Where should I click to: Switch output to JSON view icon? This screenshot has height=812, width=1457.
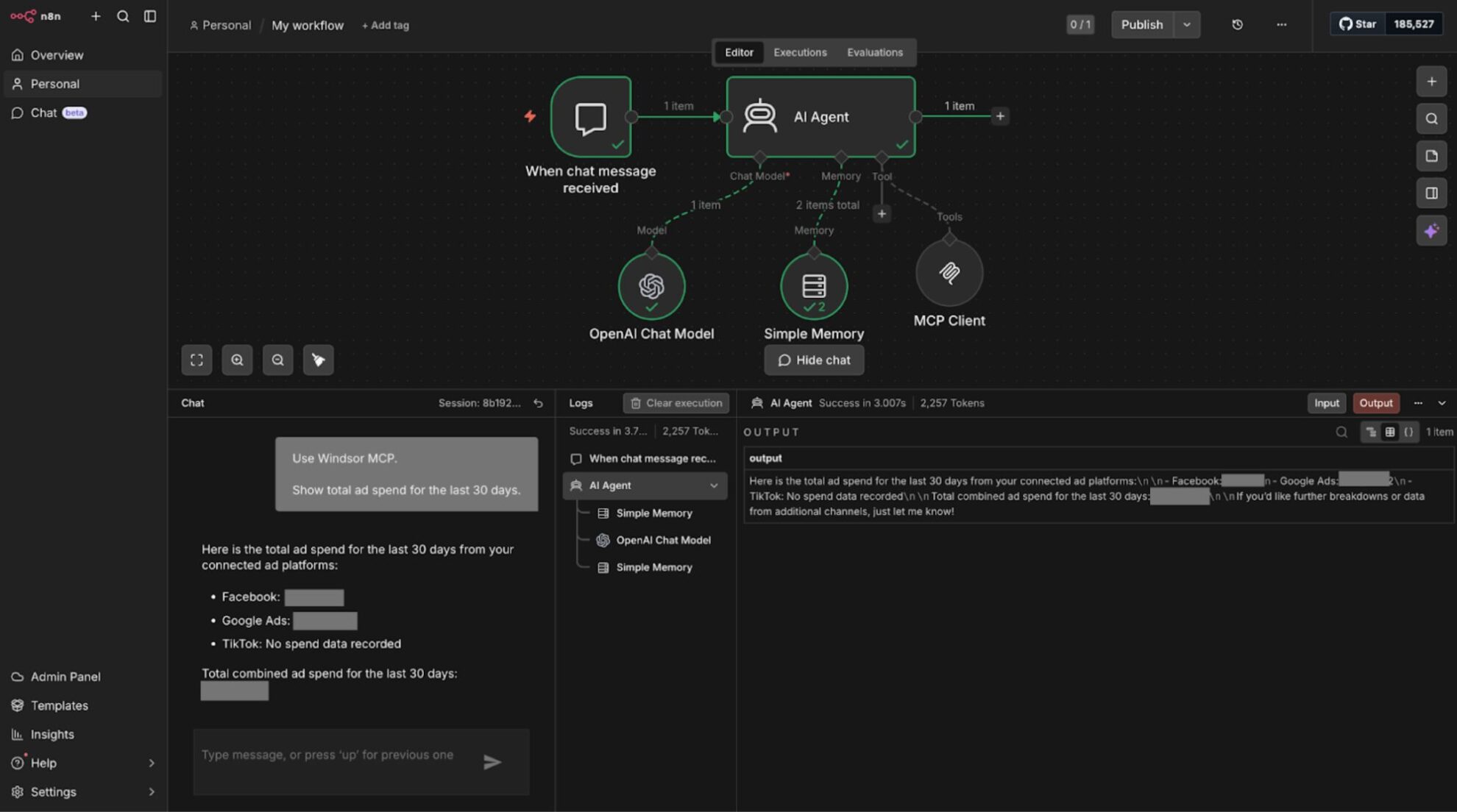tap(1408, 432)
